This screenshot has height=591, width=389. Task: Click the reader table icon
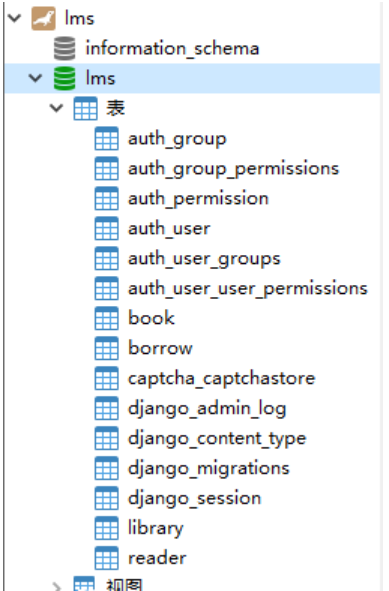[106, 558]
